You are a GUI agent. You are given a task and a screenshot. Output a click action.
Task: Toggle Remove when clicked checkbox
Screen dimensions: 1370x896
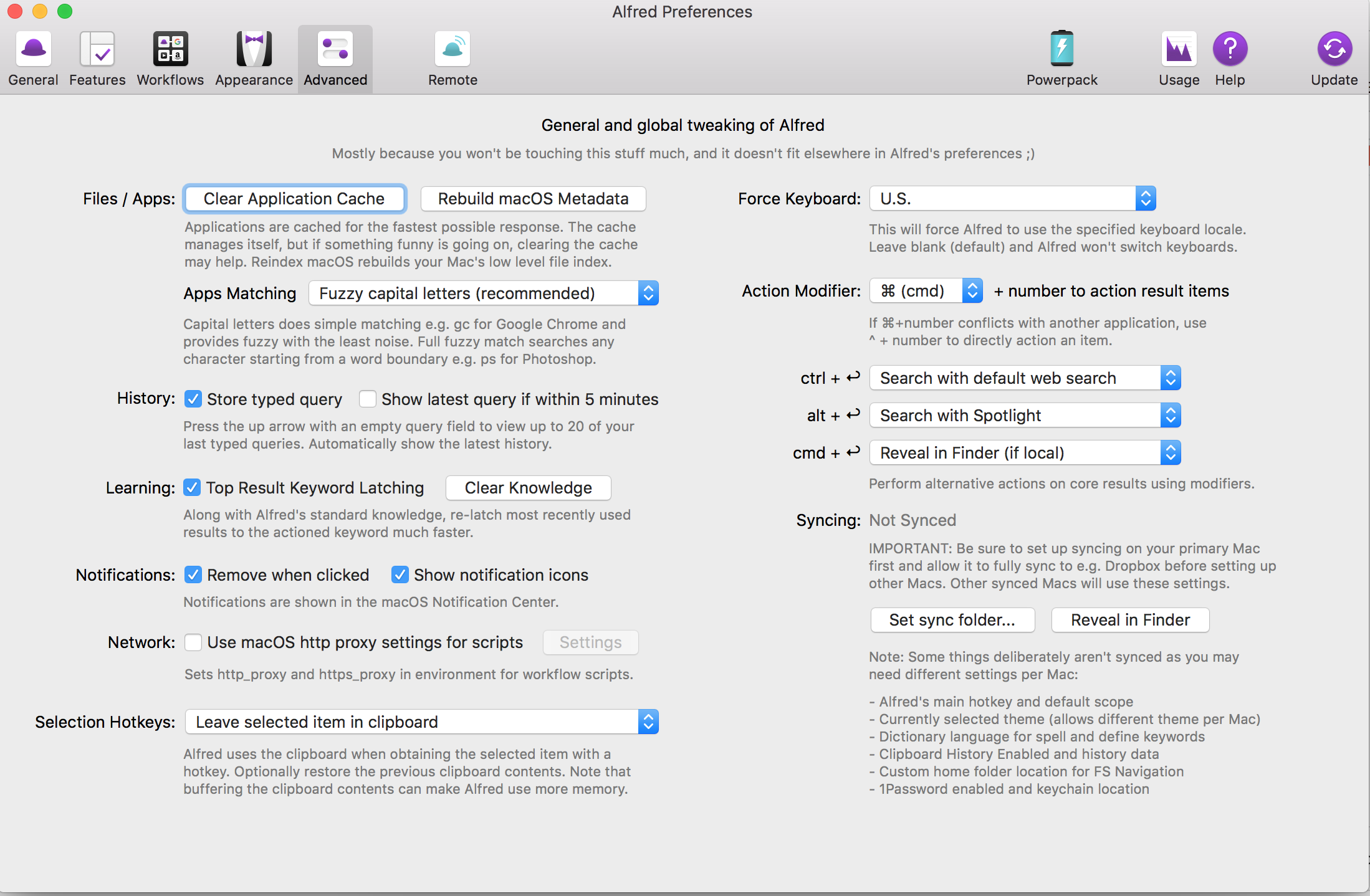193,574
